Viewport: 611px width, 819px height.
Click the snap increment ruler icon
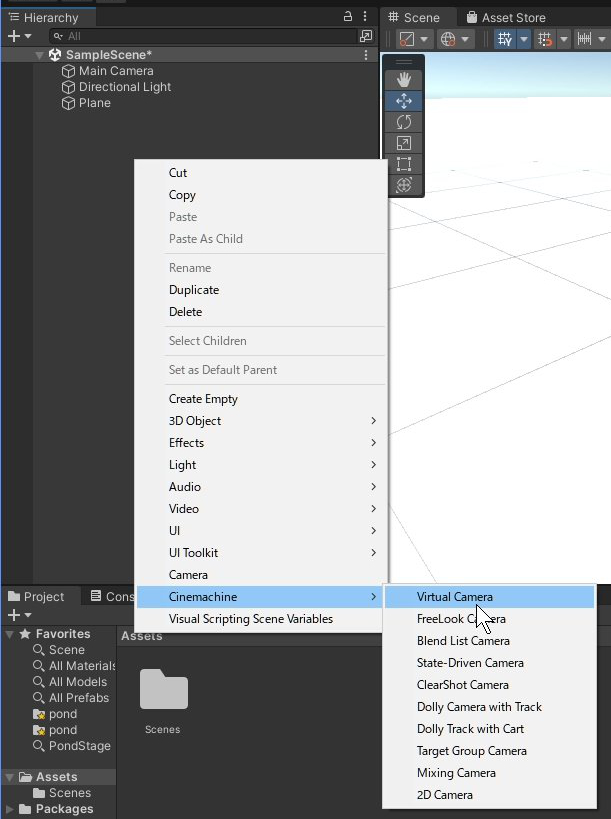click(x=584, y=39)
